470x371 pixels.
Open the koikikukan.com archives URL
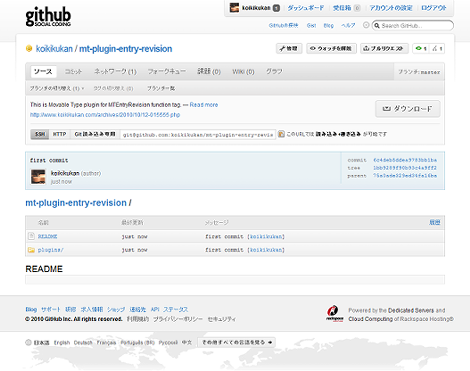point(105,115)
